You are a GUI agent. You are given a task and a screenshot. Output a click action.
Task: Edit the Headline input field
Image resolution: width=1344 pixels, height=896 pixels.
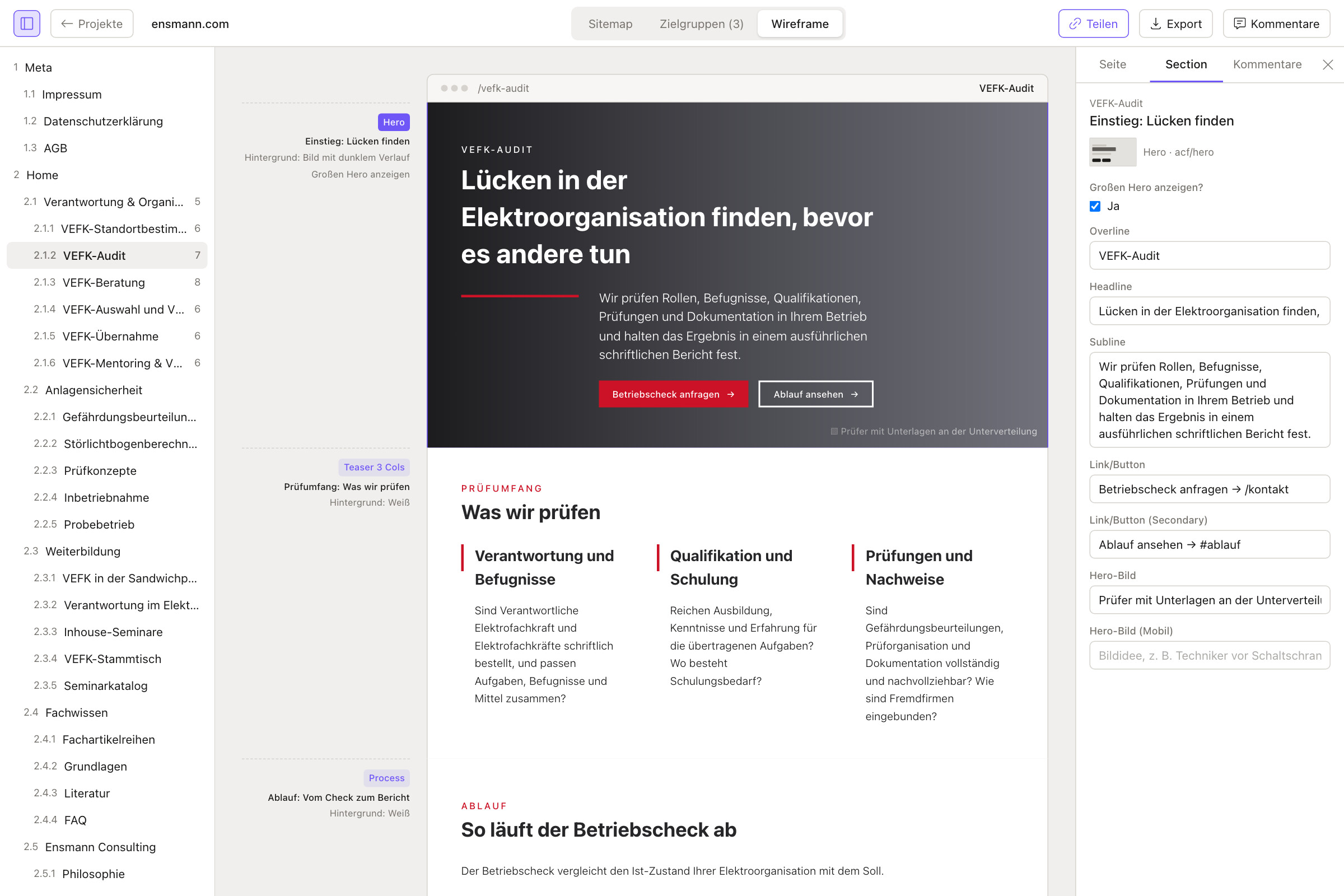[x=1209, y=311]
